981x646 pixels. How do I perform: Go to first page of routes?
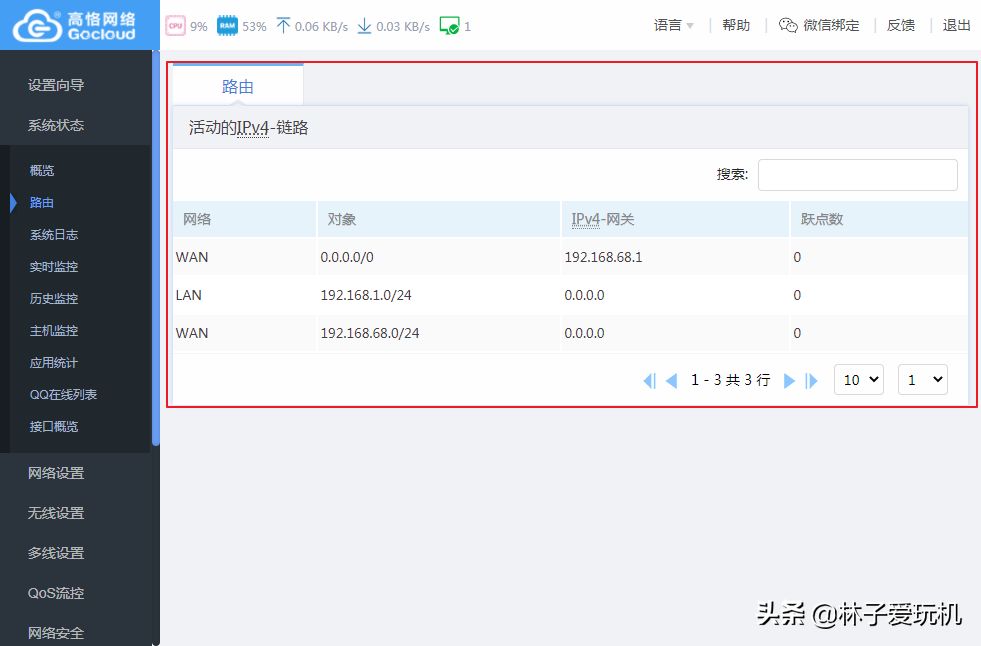point(649,380)
